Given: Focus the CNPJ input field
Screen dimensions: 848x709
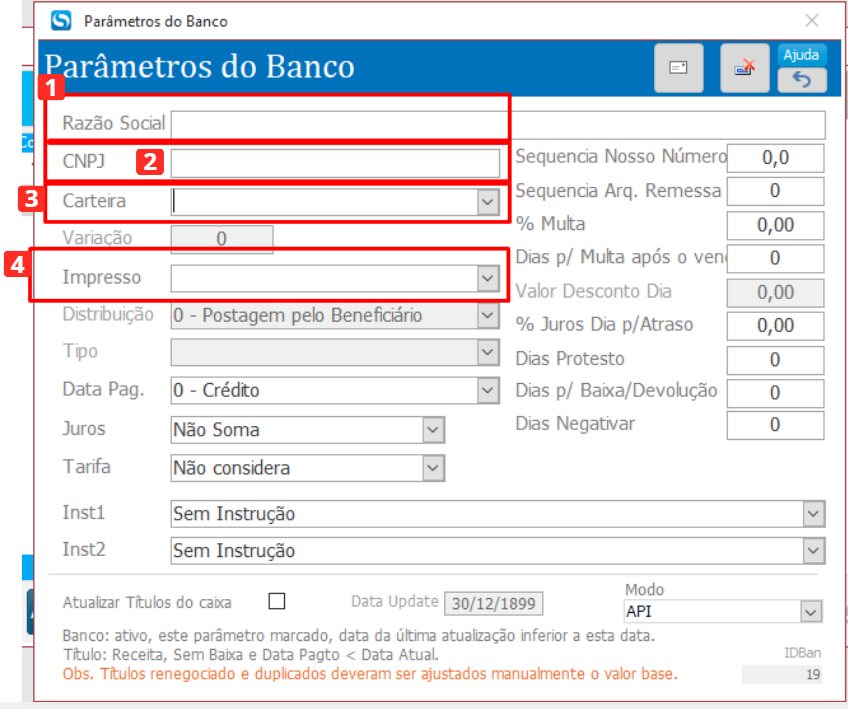Looking at the screenshot, I should 334,162.
